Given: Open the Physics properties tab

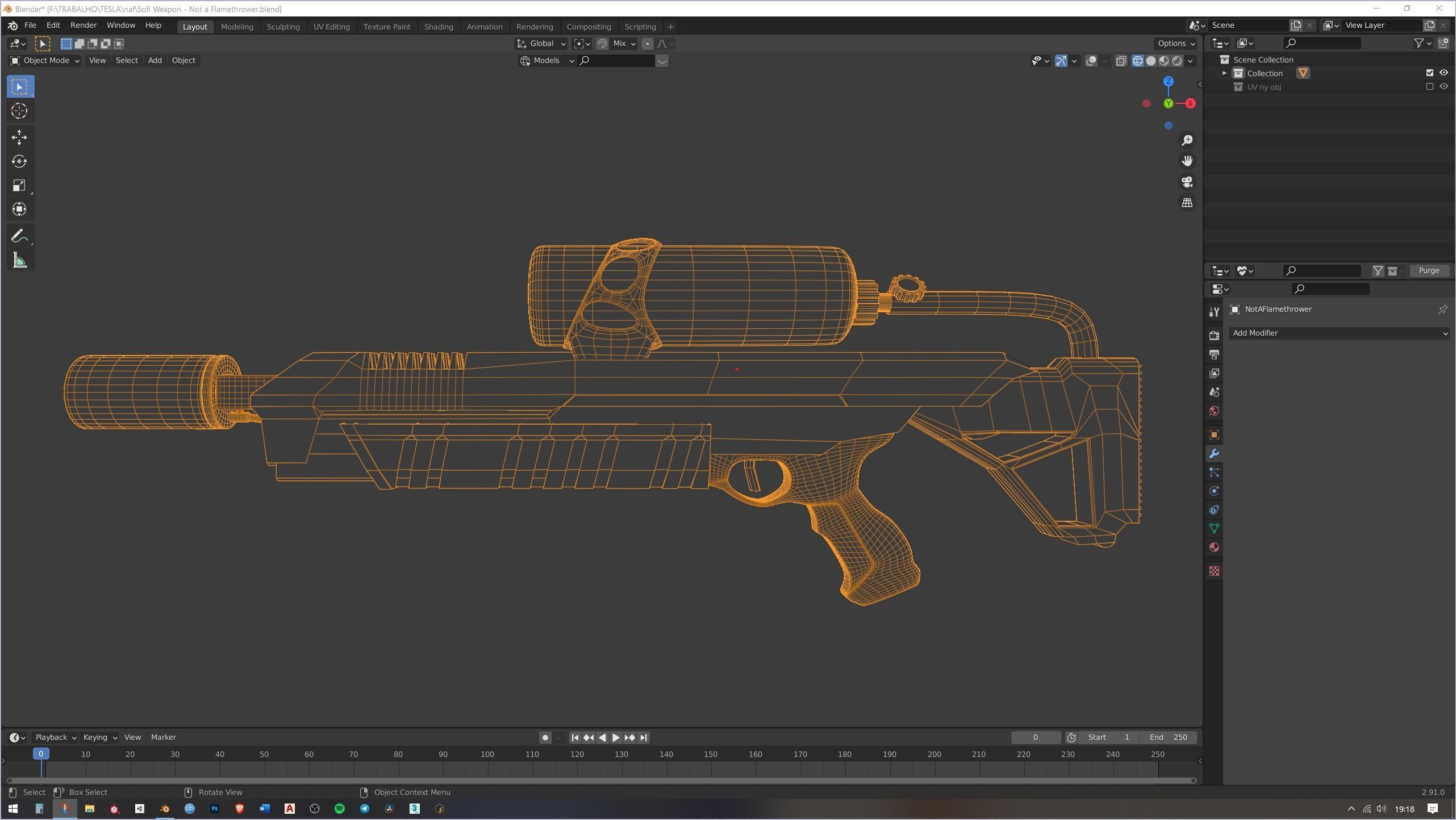Looking at the screenshot, I should (1214, 491).
